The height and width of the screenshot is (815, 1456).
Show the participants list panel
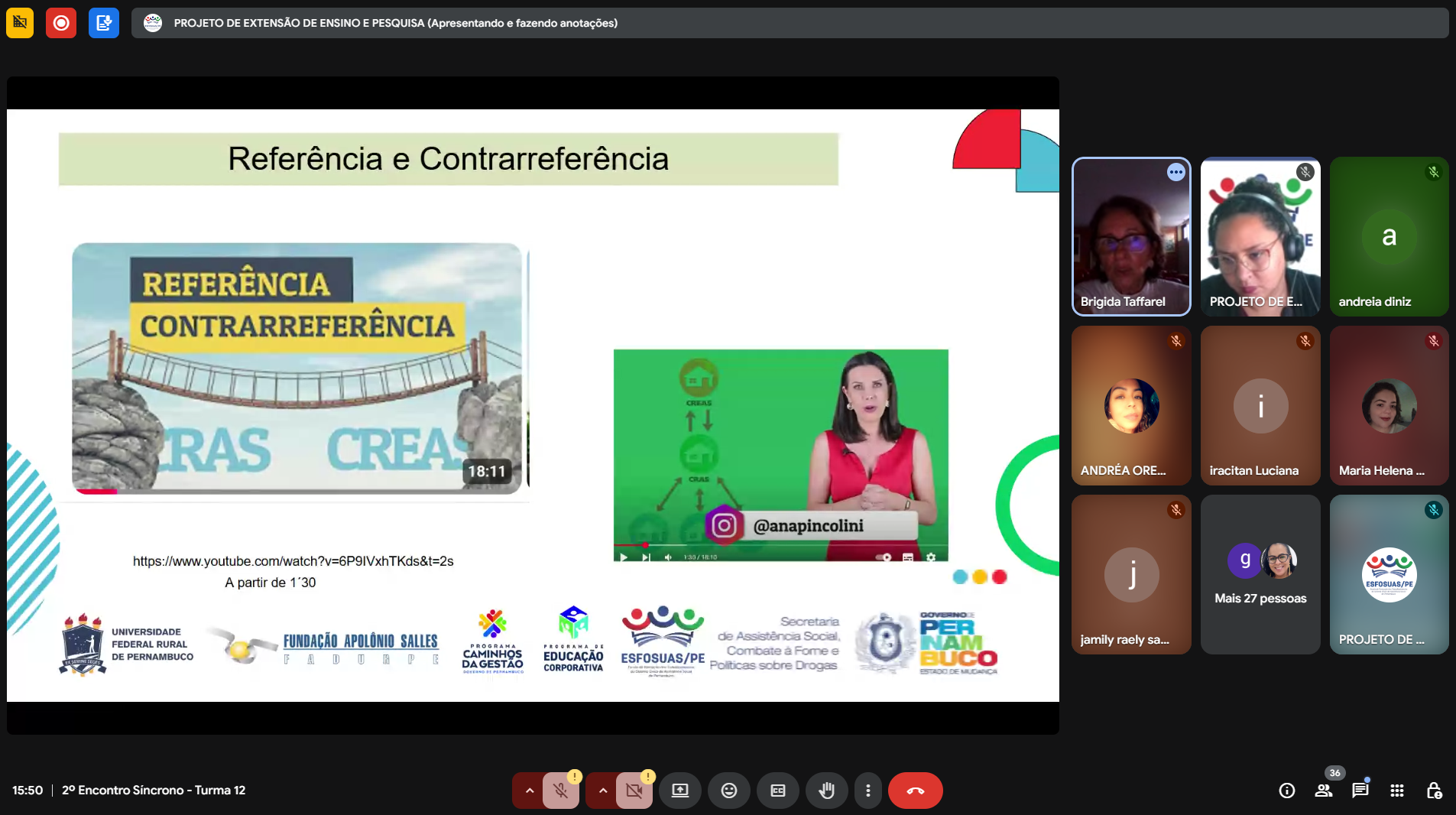click(1324, 791)
